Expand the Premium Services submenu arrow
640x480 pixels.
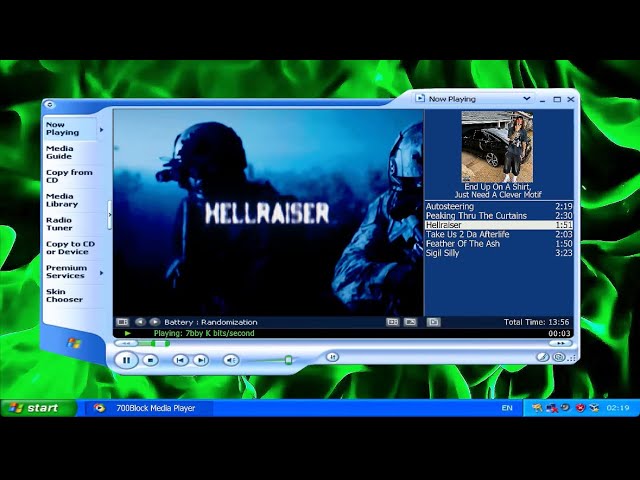click(x=102, y=272)
